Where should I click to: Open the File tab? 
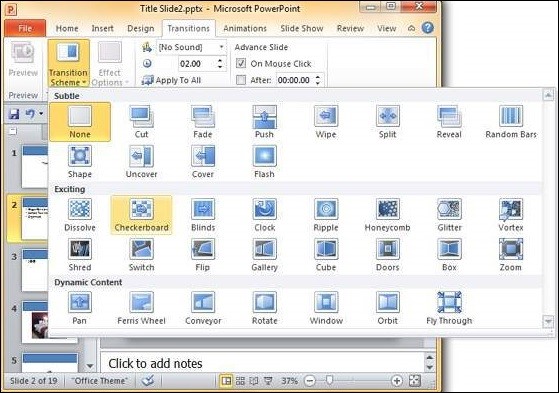coord(25,28)
